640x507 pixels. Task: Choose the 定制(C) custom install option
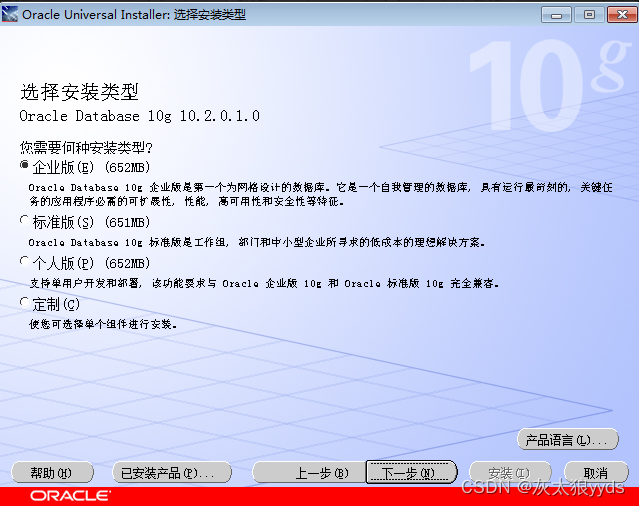(x=24, y=302)
